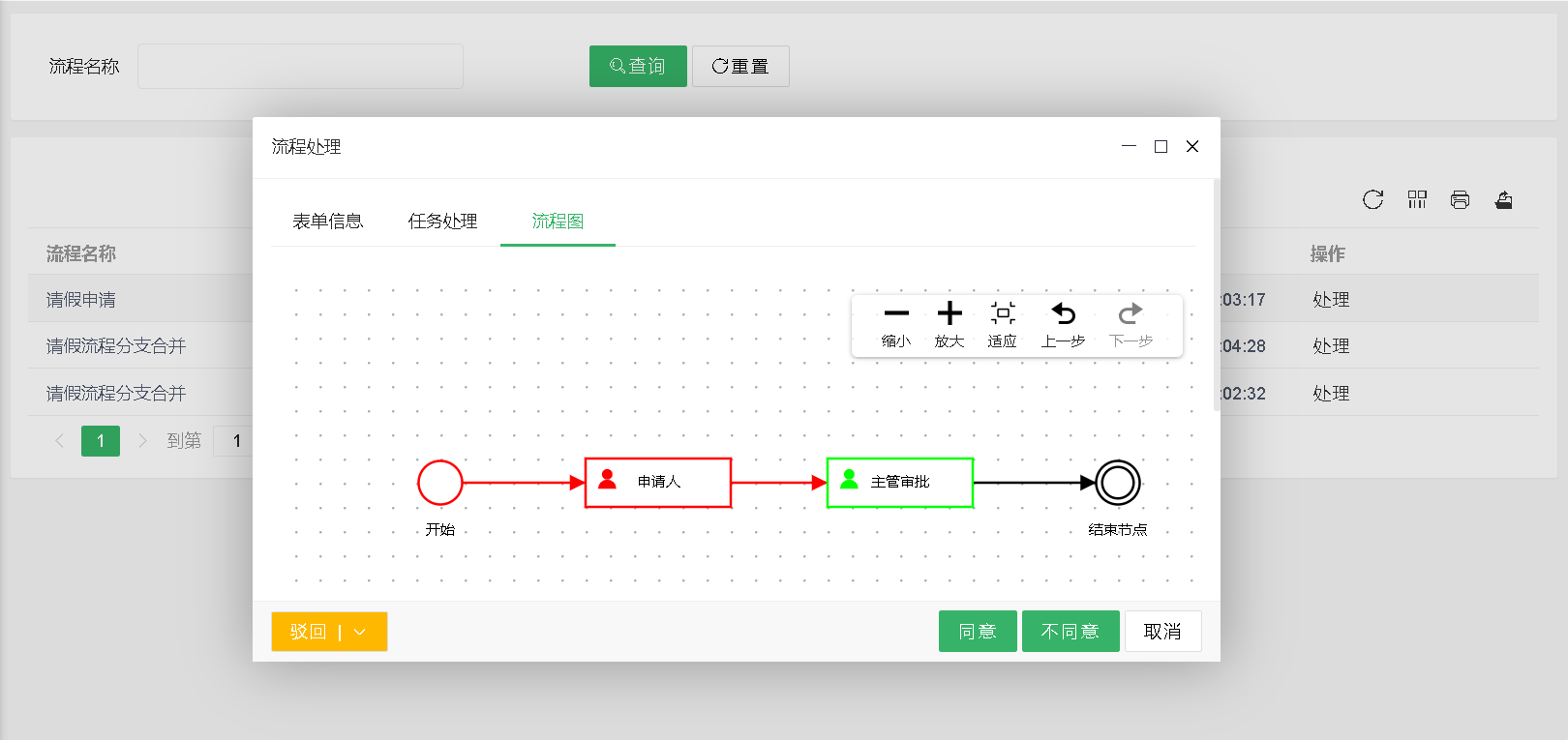Click the 流程名称 column header

click(x=81, y=253)
